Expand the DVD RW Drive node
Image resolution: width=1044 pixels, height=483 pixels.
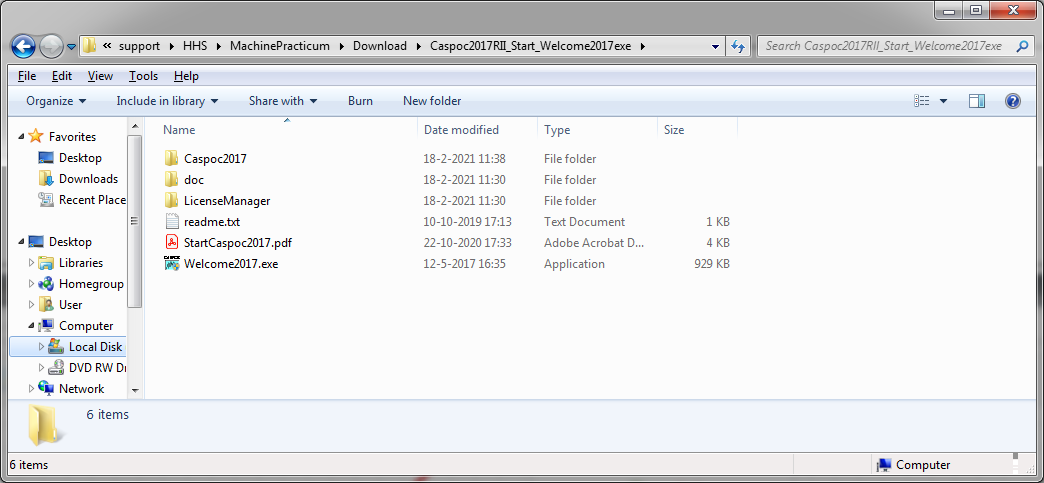(41, 368)
